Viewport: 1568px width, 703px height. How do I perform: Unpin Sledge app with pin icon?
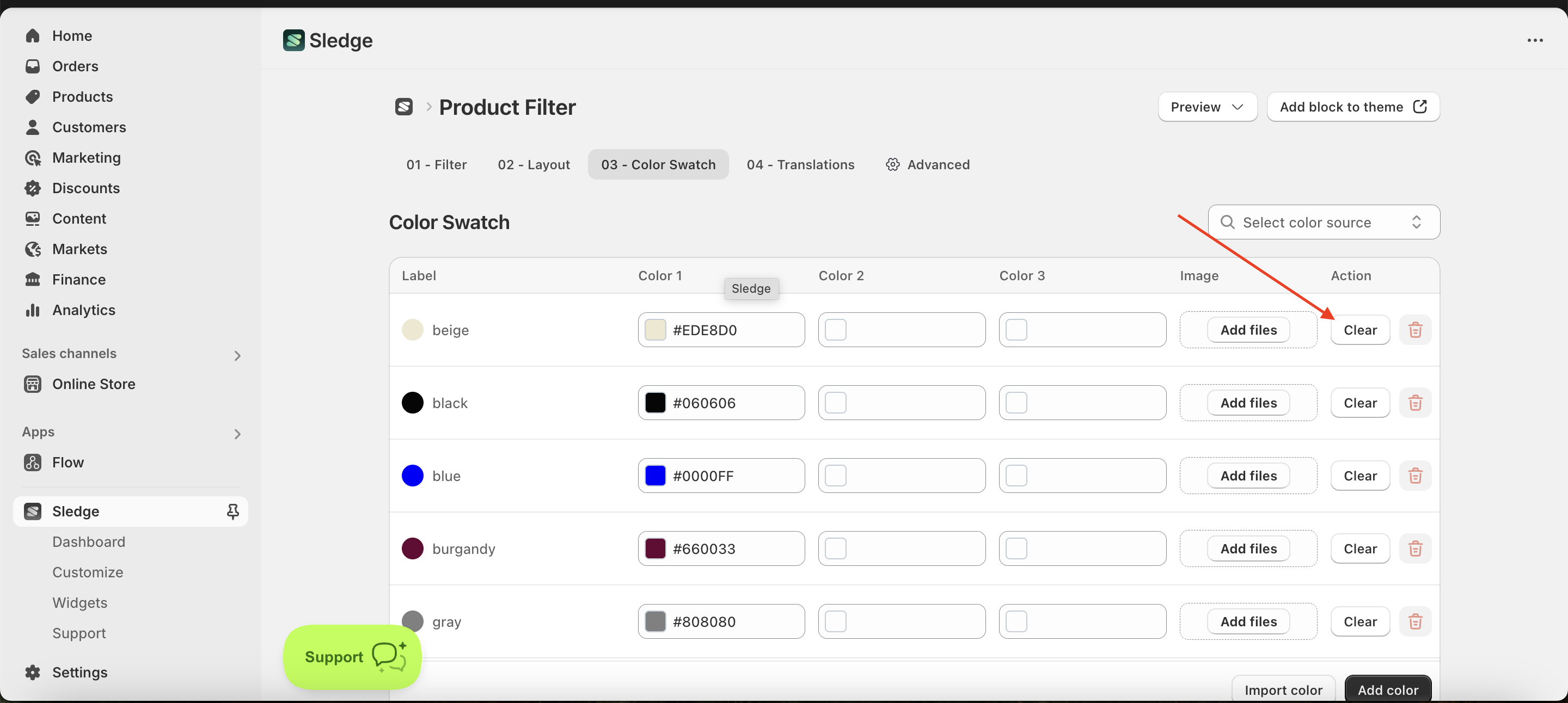click(232, 511)
